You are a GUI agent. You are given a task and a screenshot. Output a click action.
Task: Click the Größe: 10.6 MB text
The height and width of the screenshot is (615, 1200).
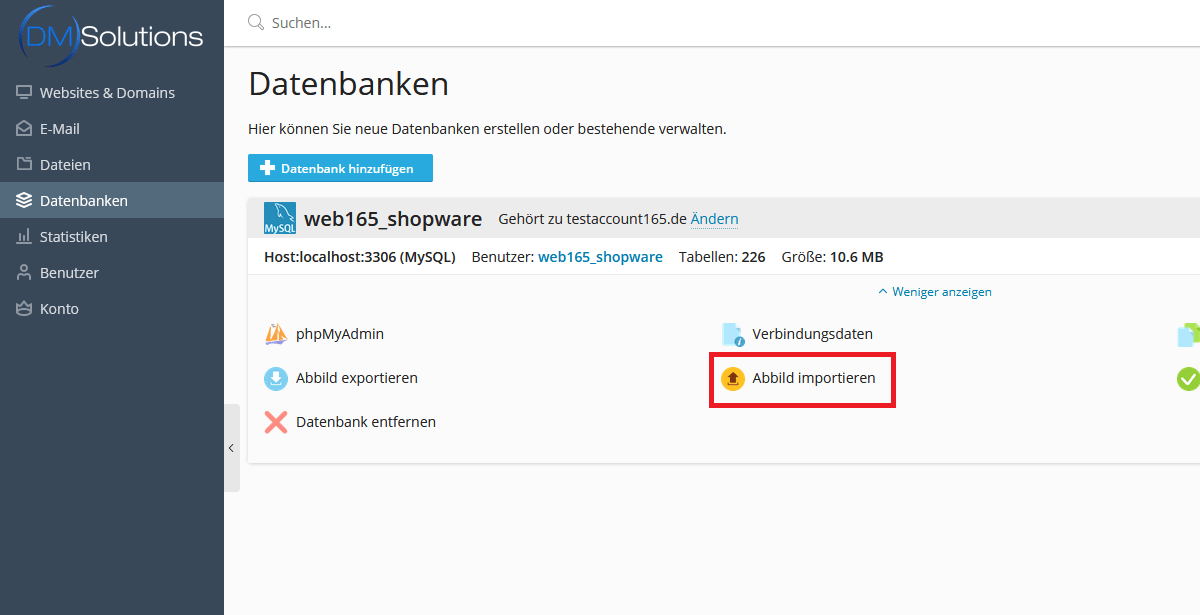pos(833,257)
